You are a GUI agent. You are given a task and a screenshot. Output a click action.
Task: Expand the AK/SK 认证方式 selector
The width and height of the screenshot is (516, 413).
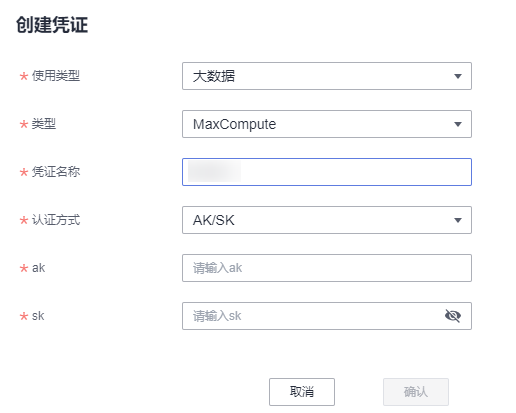tap(327, 220)
